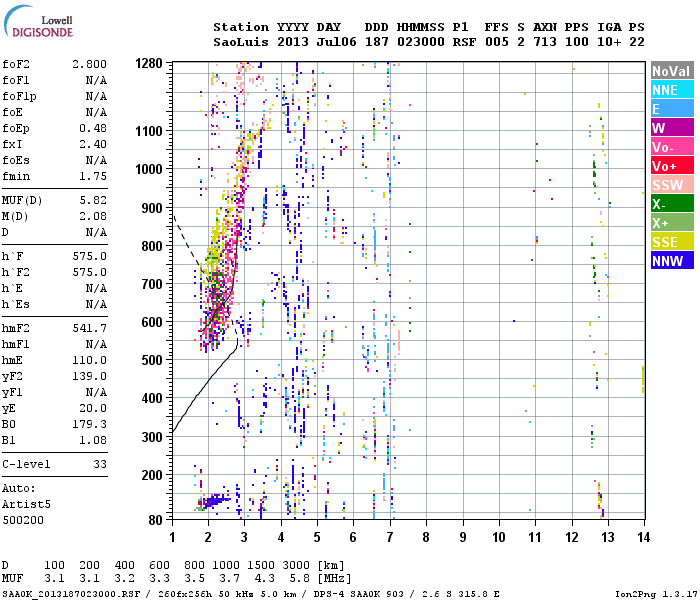Click the 1000 height axis label
700x600 pixels.
coord(149,169)
